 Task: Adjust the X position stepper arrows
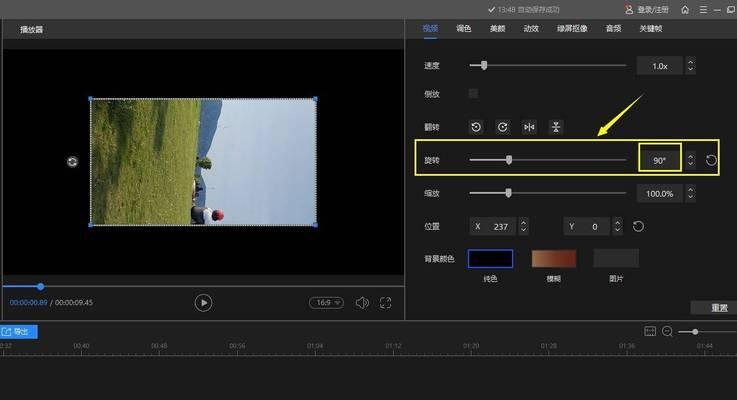coord(523,227)
